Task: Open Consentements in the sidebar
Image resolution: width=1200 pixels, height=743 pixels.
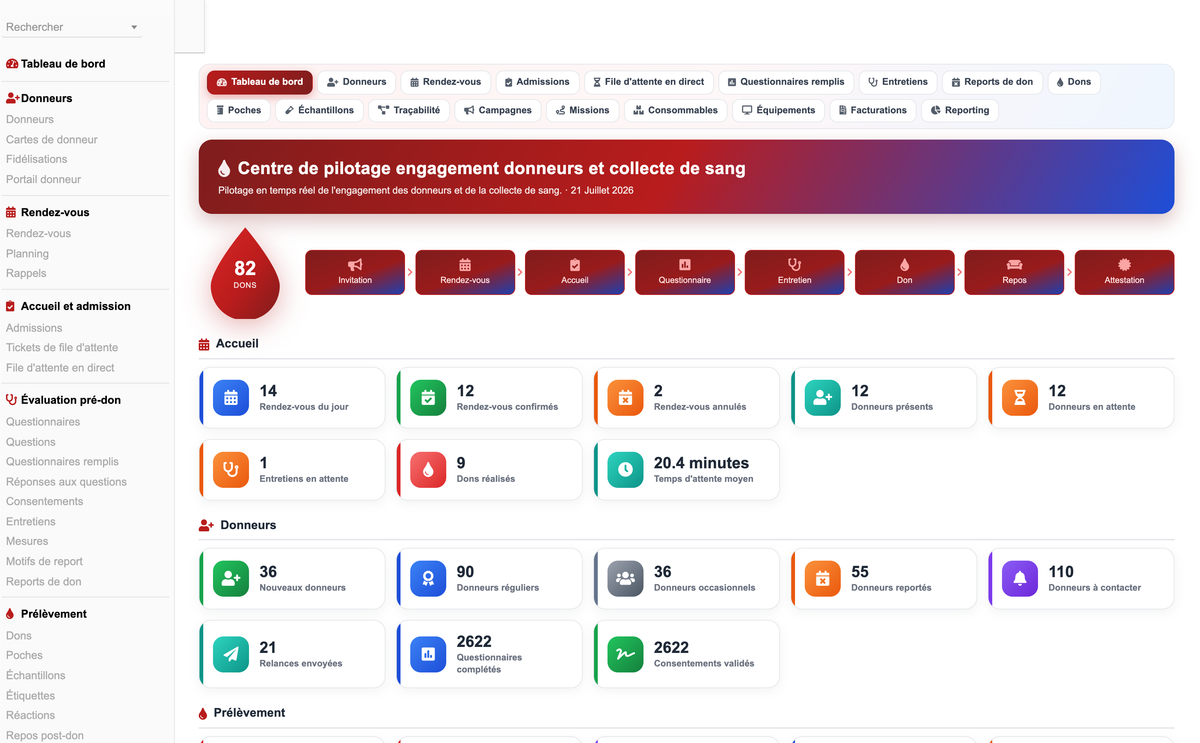Action: (45, 501)
